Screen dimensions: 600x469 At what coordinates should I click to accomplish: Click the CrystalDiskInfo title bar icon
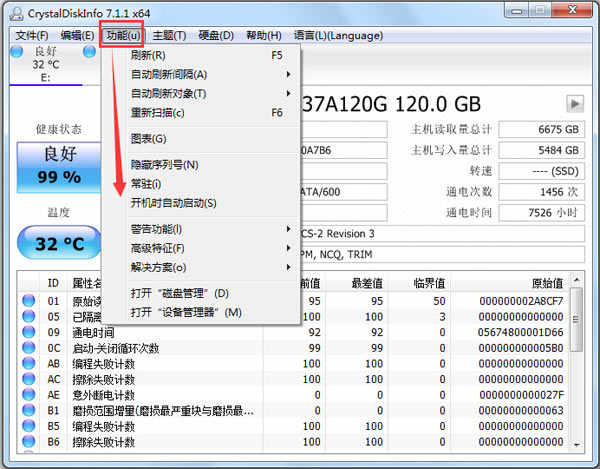(x=16, y=13)
